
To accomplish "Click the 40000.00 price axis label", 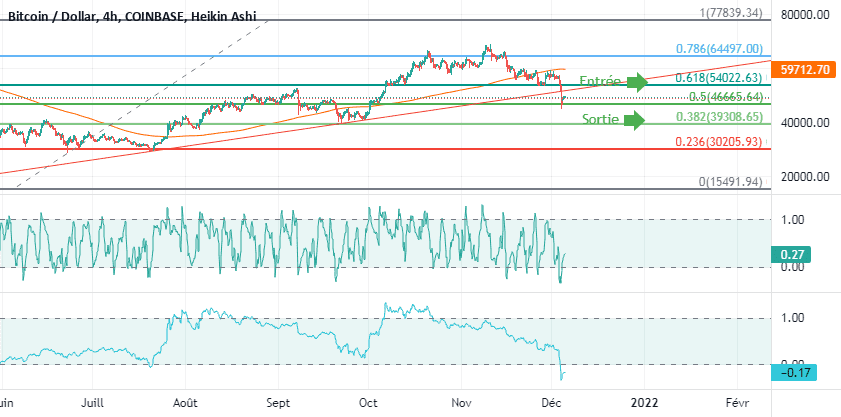I will 806,123.
